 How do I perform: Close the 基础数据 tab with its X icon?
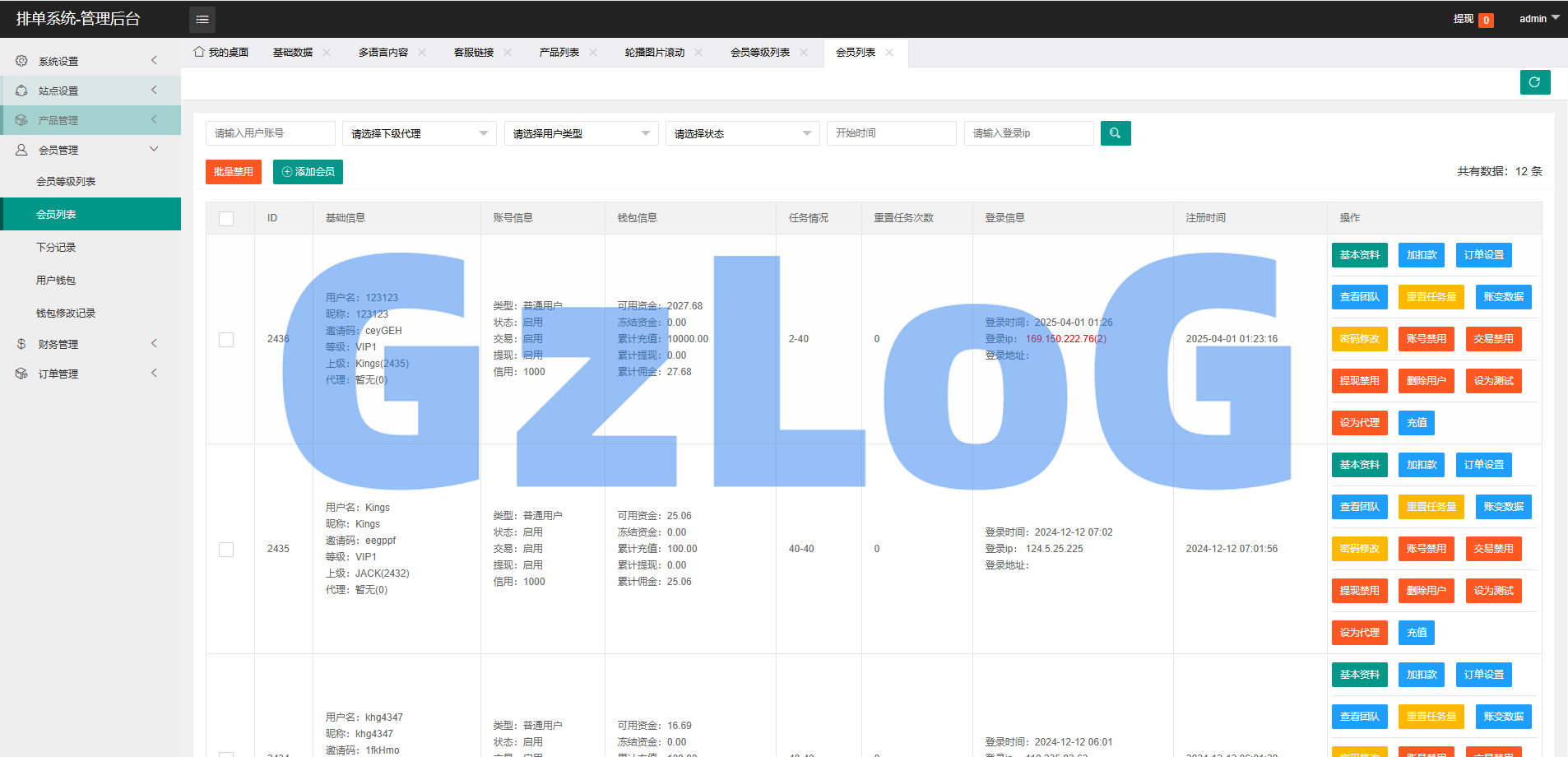327,53
